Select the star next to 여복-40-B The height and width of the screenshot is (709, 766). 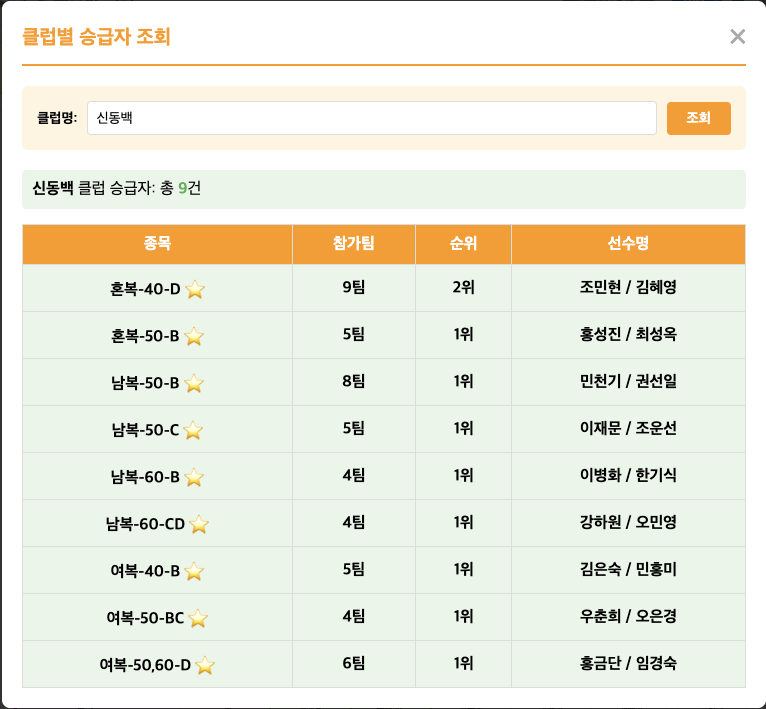pyautogui.click(x=194, y=571)
